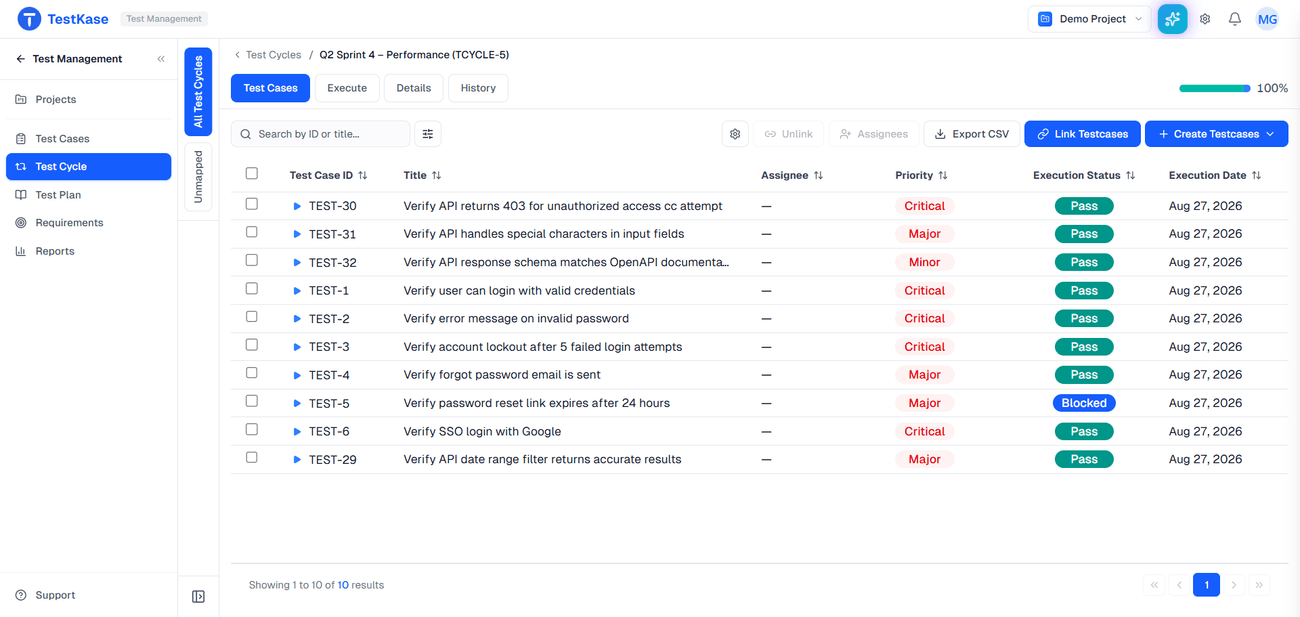
Task: Go to first page pagination icon
Action: click(x=1154, y=585)
